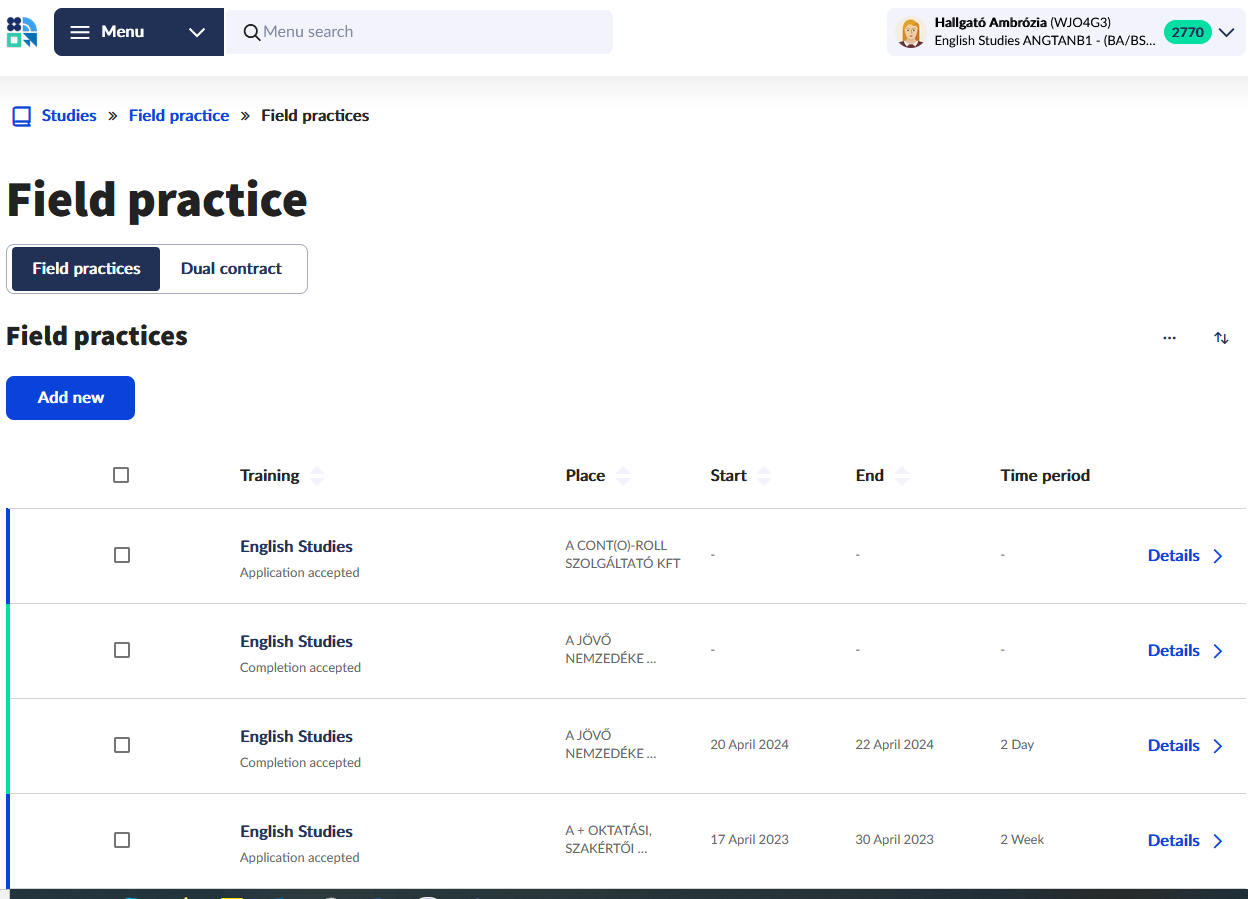The image size is (1248, 899).
Task: Open Details for 20 April 2024 practice
Action: [1185, 745]
